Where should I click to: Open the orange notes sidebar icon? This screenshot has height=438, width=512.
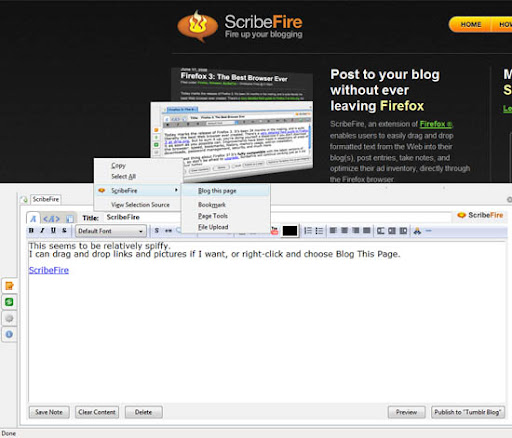click(9, 286)
